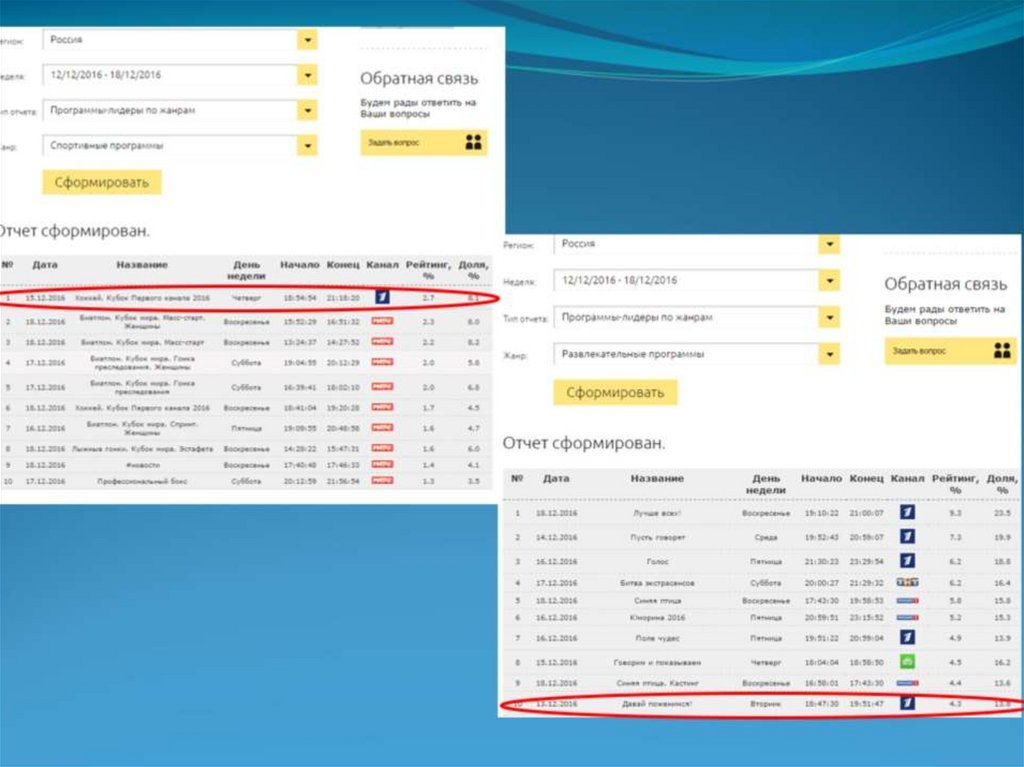Select Профессиональный бокс program name
1024x767 pixels.
click(142, 481)
